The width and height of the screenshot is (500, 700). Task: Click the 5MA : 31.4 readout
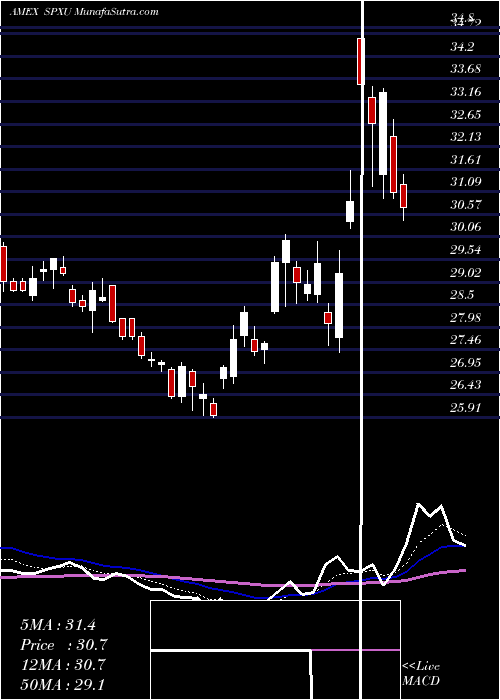tap(58, 625)
